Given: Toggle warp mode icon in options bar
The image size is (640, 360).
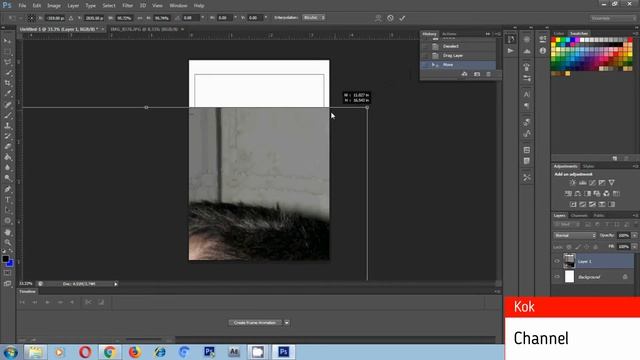Looking at the screenshot, I should coord(378,18).
